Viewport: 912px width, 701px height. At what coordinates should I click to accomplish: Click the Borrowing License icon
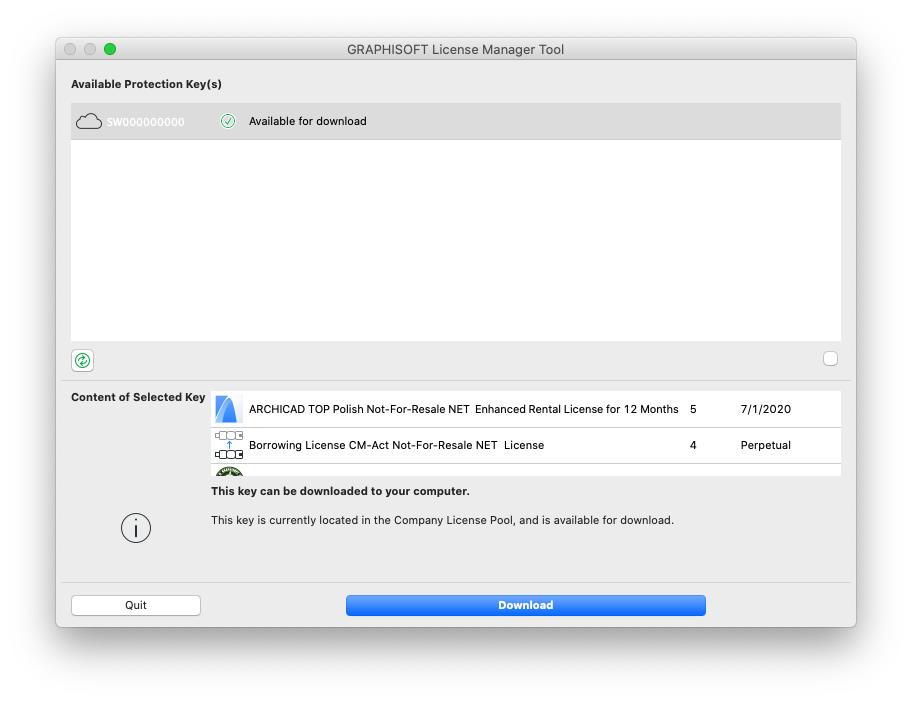click(x=229, y=445)
